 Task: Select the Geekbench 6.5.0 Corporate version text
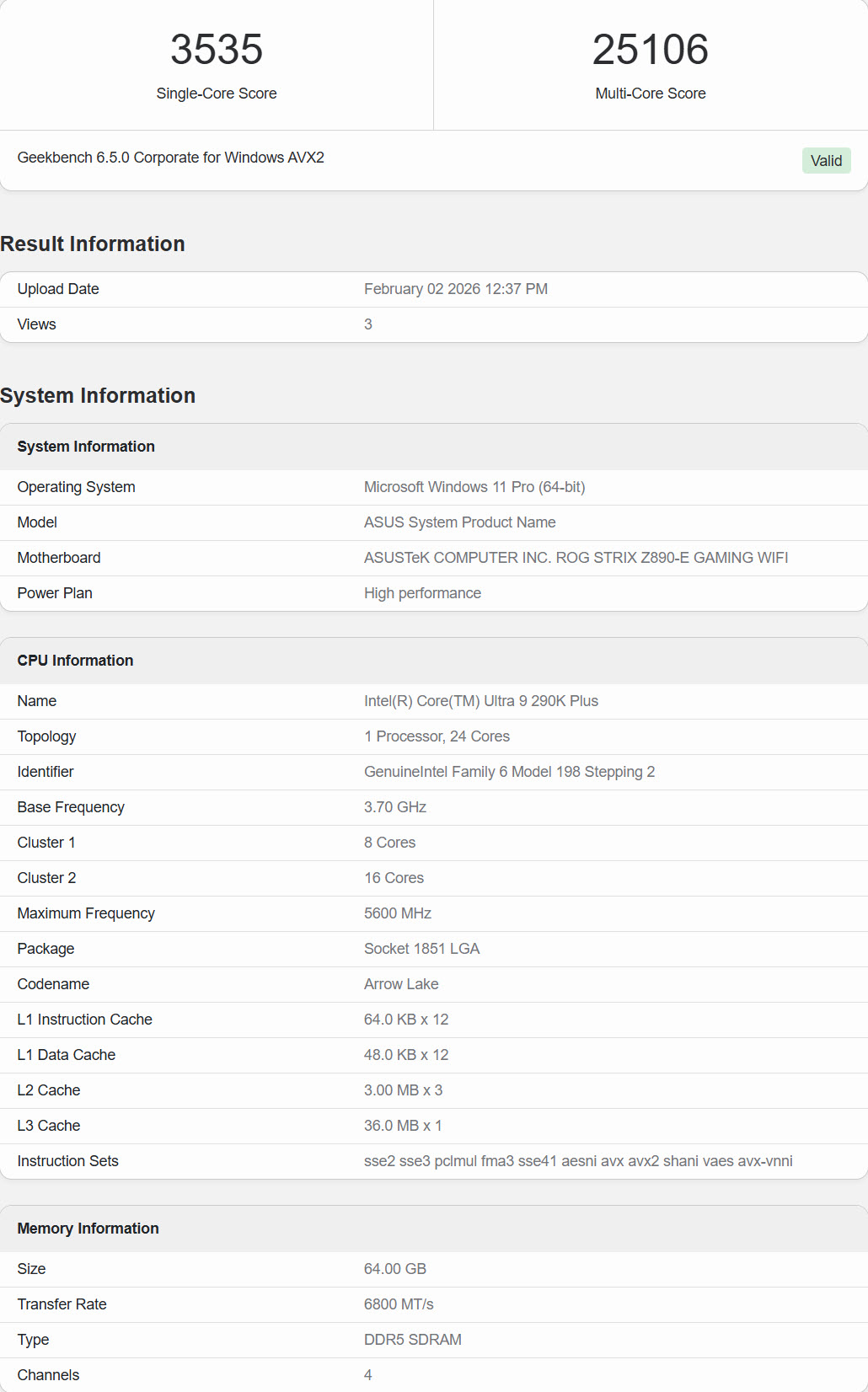pos(170,158)
